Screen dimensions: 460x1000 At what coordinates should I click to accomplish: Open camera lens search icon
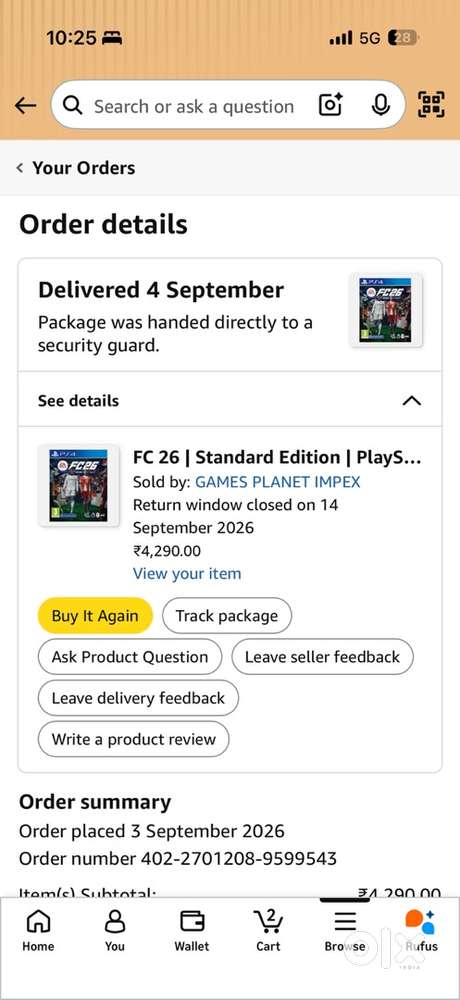(x=330, y=105)
